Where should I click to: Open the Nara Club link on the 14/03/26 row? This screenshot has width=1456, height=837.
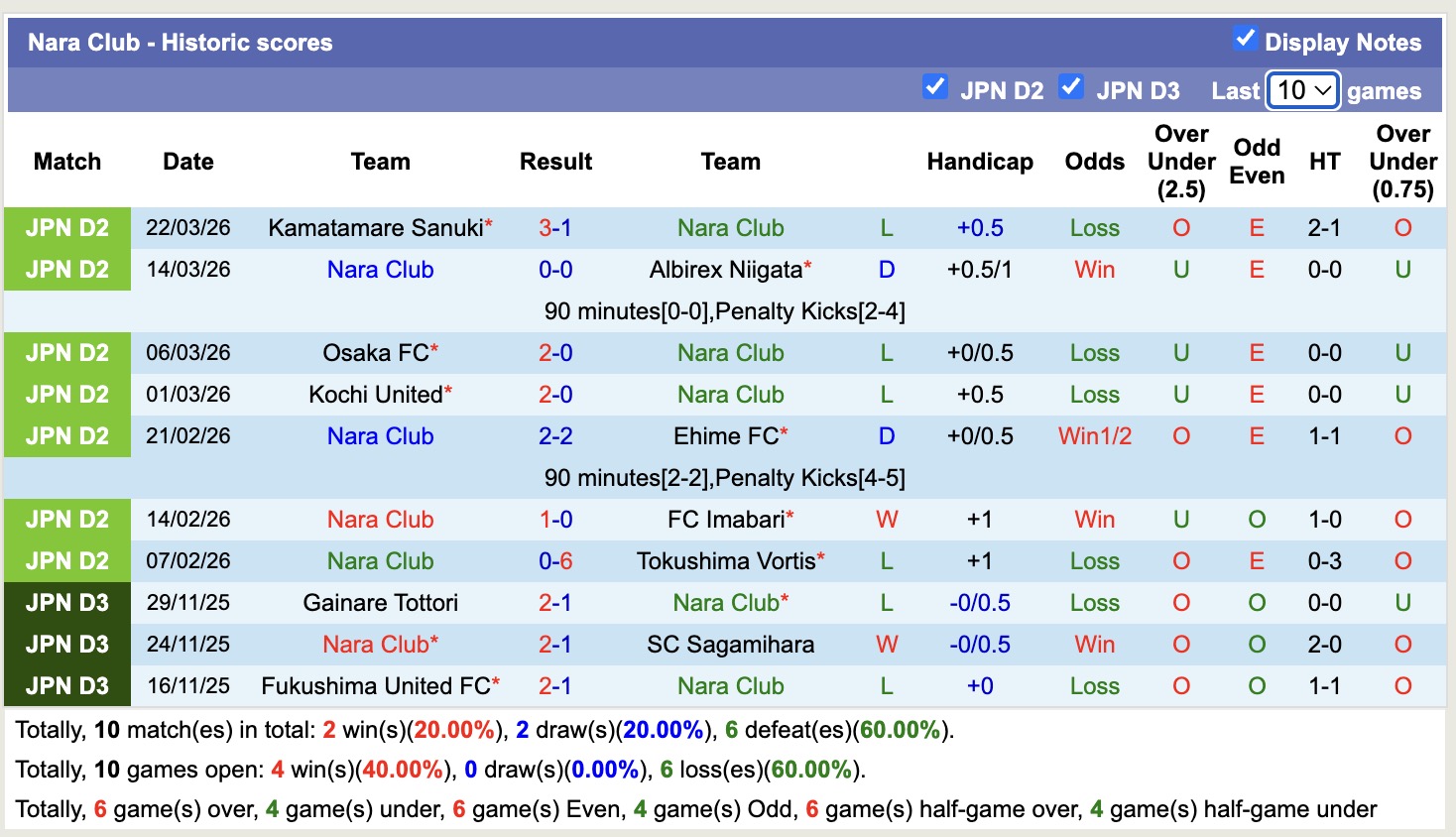(x=380, y=269)
